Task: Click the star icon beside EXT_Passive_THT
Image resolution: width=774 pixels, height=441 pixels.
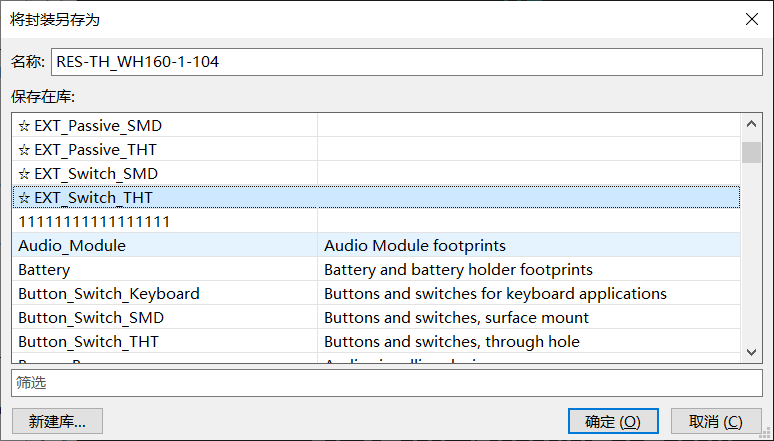Action: coord(24,150)
